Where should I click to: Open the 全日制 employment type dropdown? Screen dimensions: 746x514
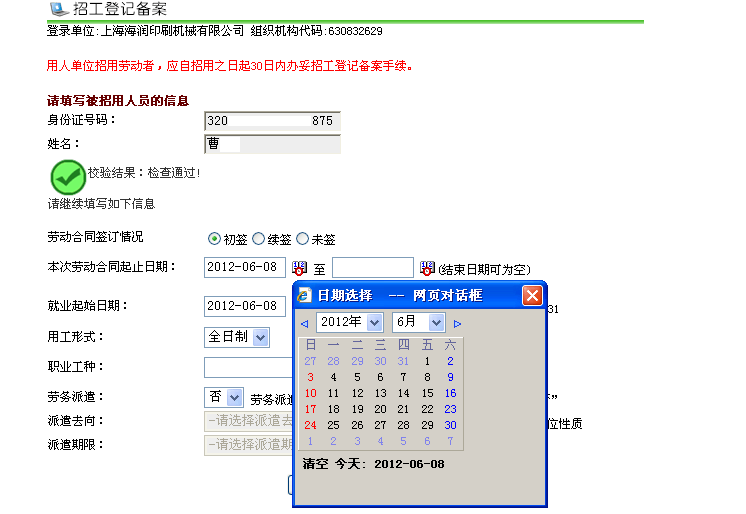click(x=237, y=337)
